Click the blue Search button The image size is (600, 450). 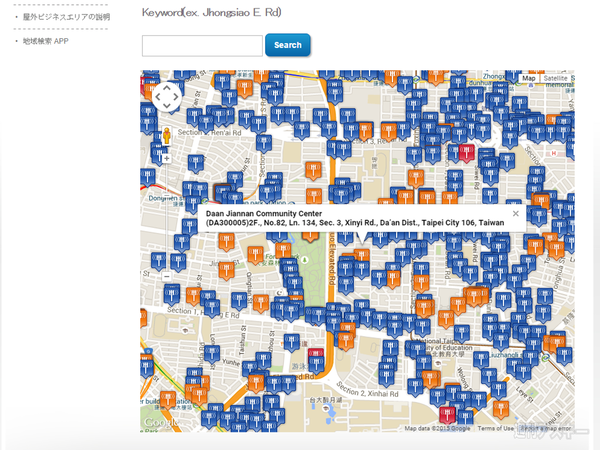pyautogui.click(x=288, y=45)
